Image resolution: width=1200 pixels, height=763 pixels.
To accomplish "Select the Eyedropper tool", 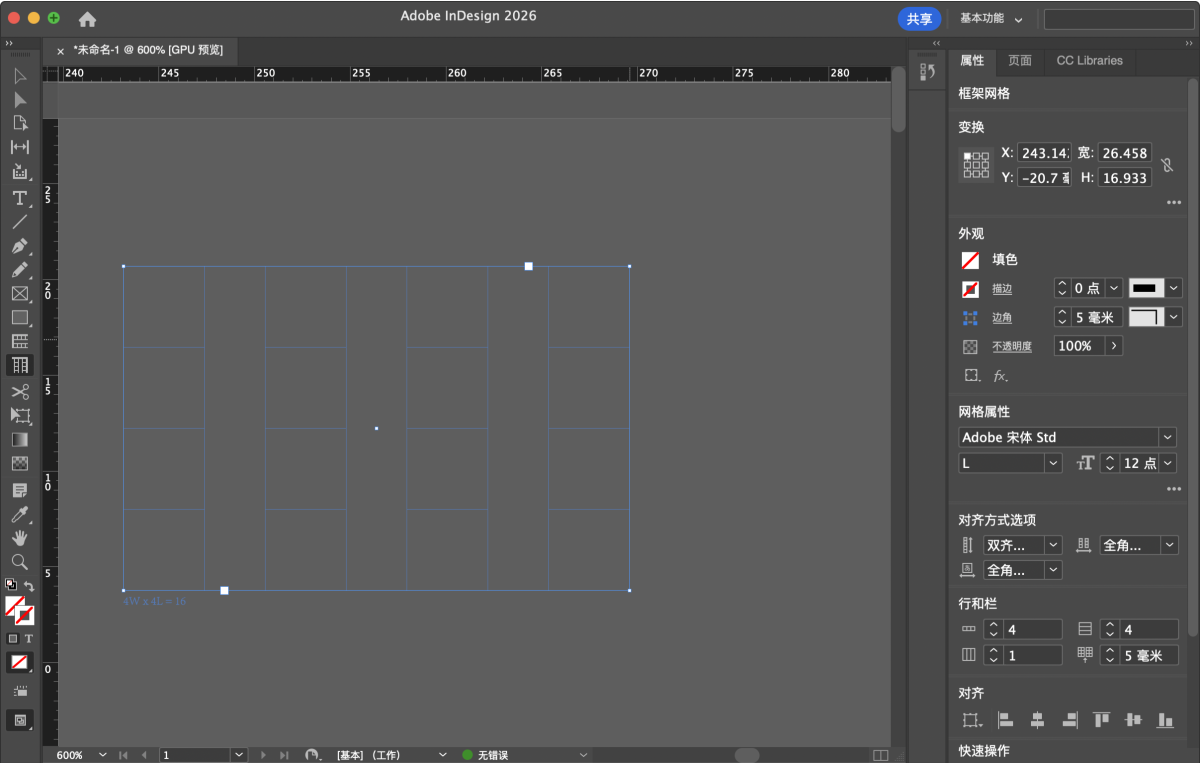I will (x=19, y=514).
